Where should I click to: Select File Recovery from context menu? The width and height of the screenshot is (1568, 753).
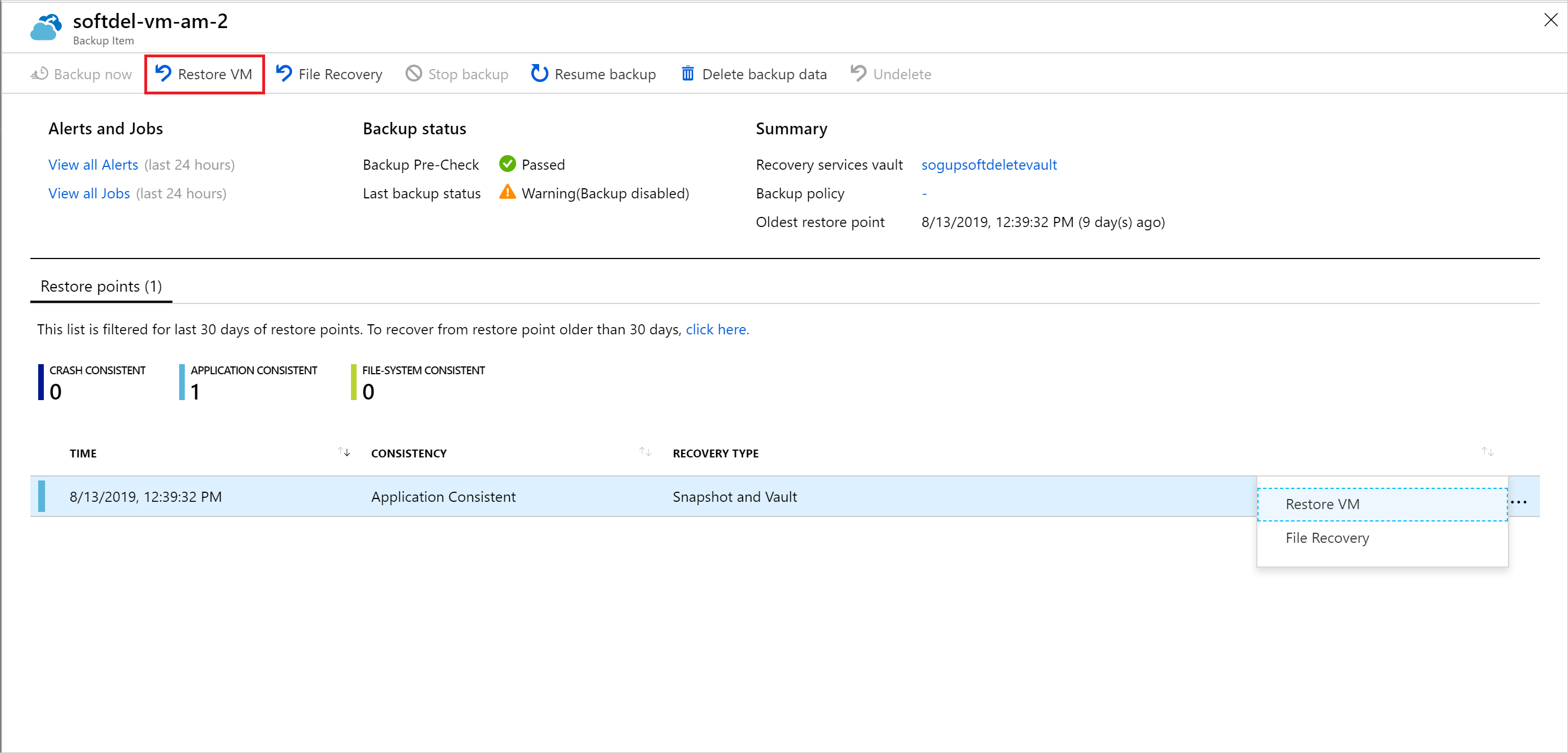point(1328,537)
